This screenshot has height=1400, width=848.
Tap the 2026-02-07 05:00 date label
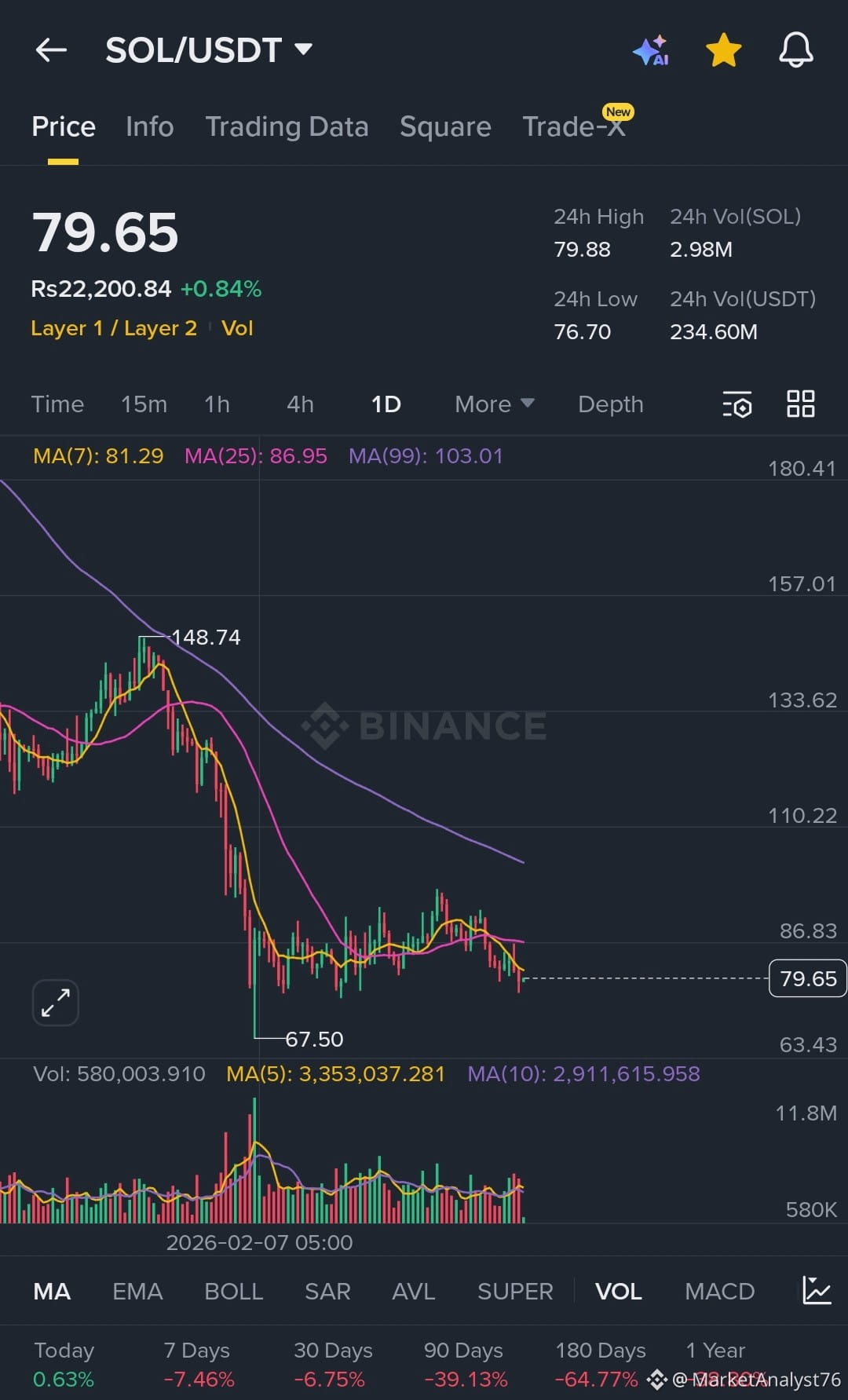259,1242
